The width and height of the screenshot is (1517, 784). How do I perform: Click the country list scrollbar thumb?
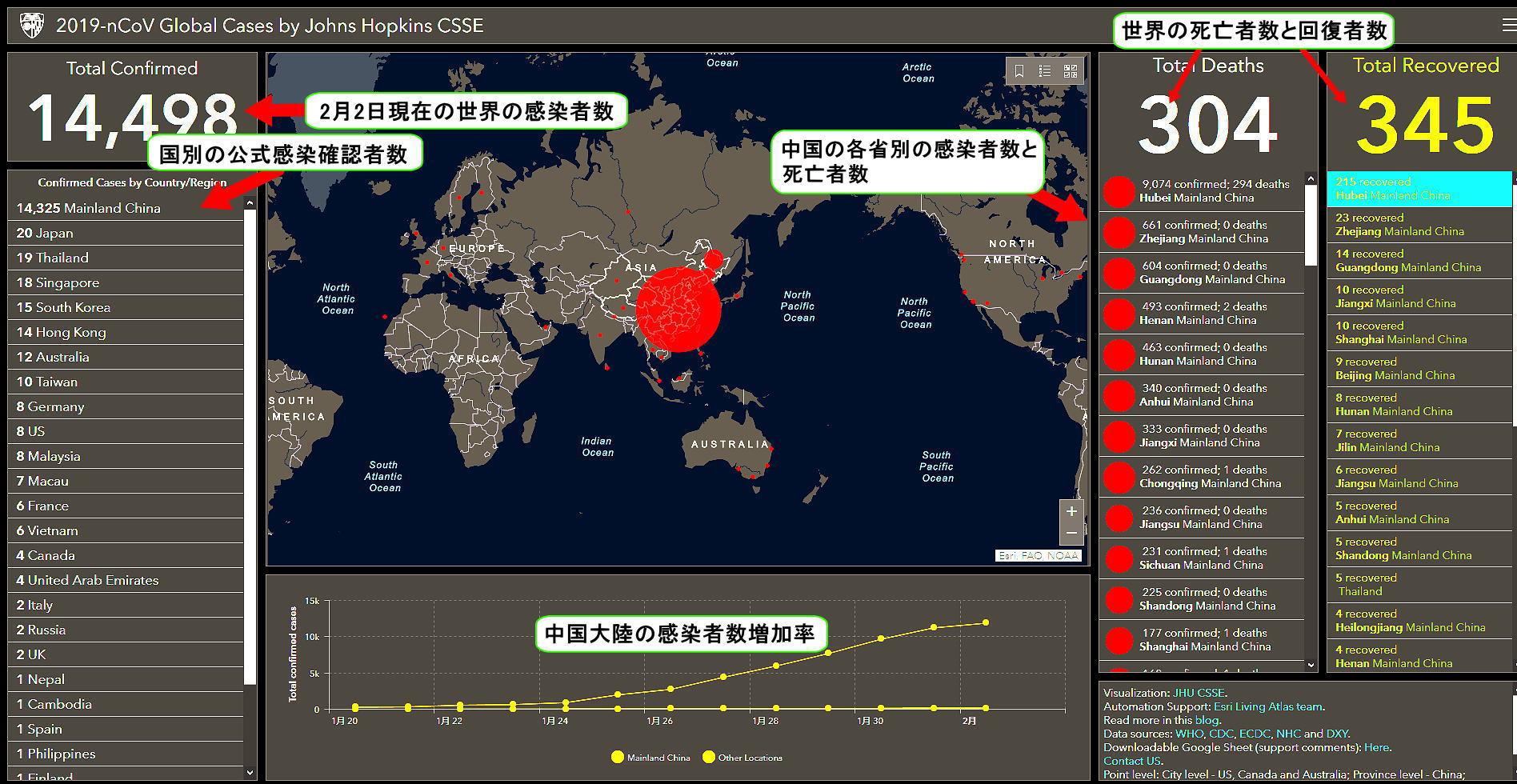pyautogui.click(x=250, y=446)
